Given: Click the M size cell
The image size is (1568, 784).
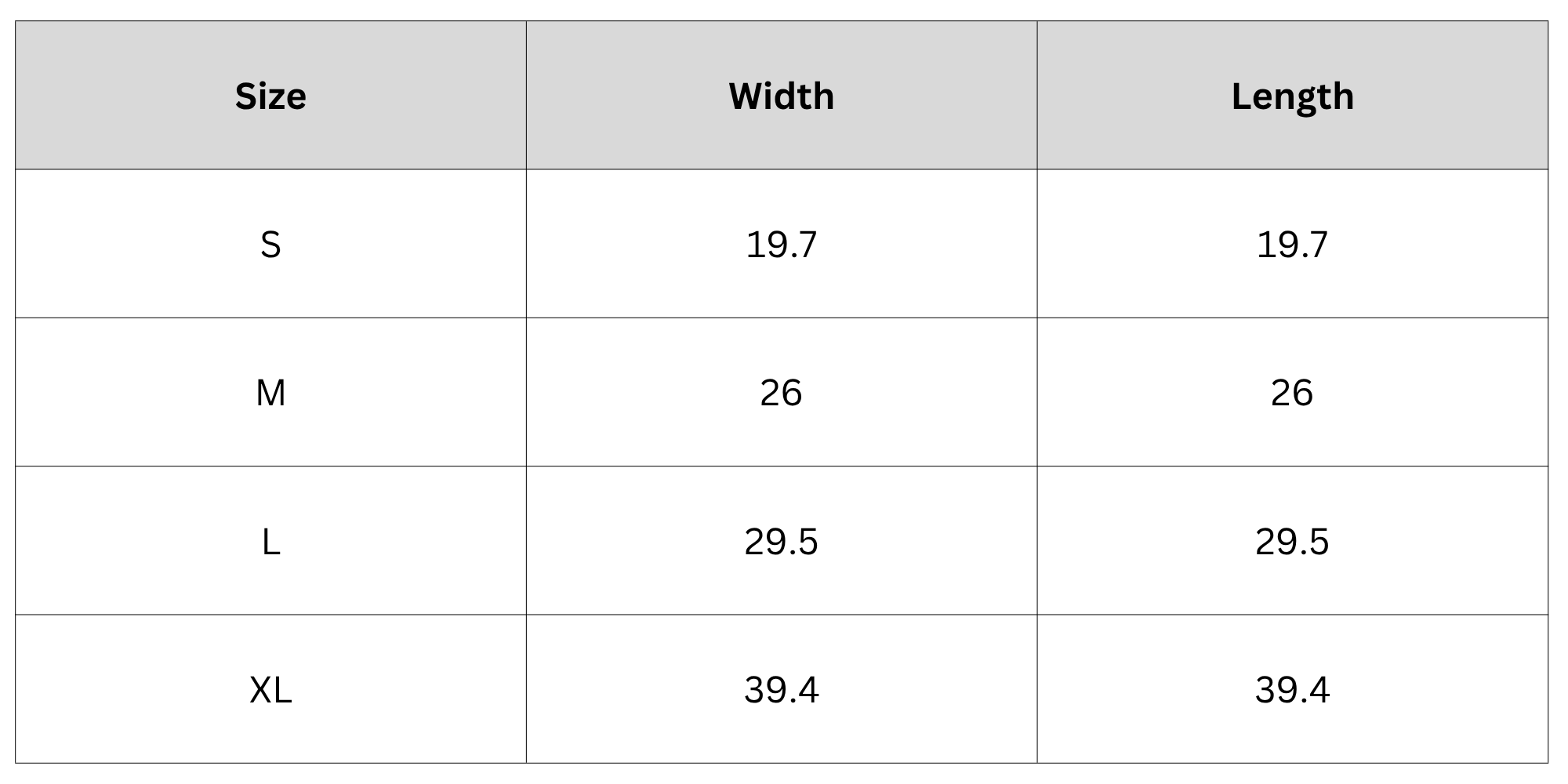Looking at the screenshot, I should (x=270, y=393).
